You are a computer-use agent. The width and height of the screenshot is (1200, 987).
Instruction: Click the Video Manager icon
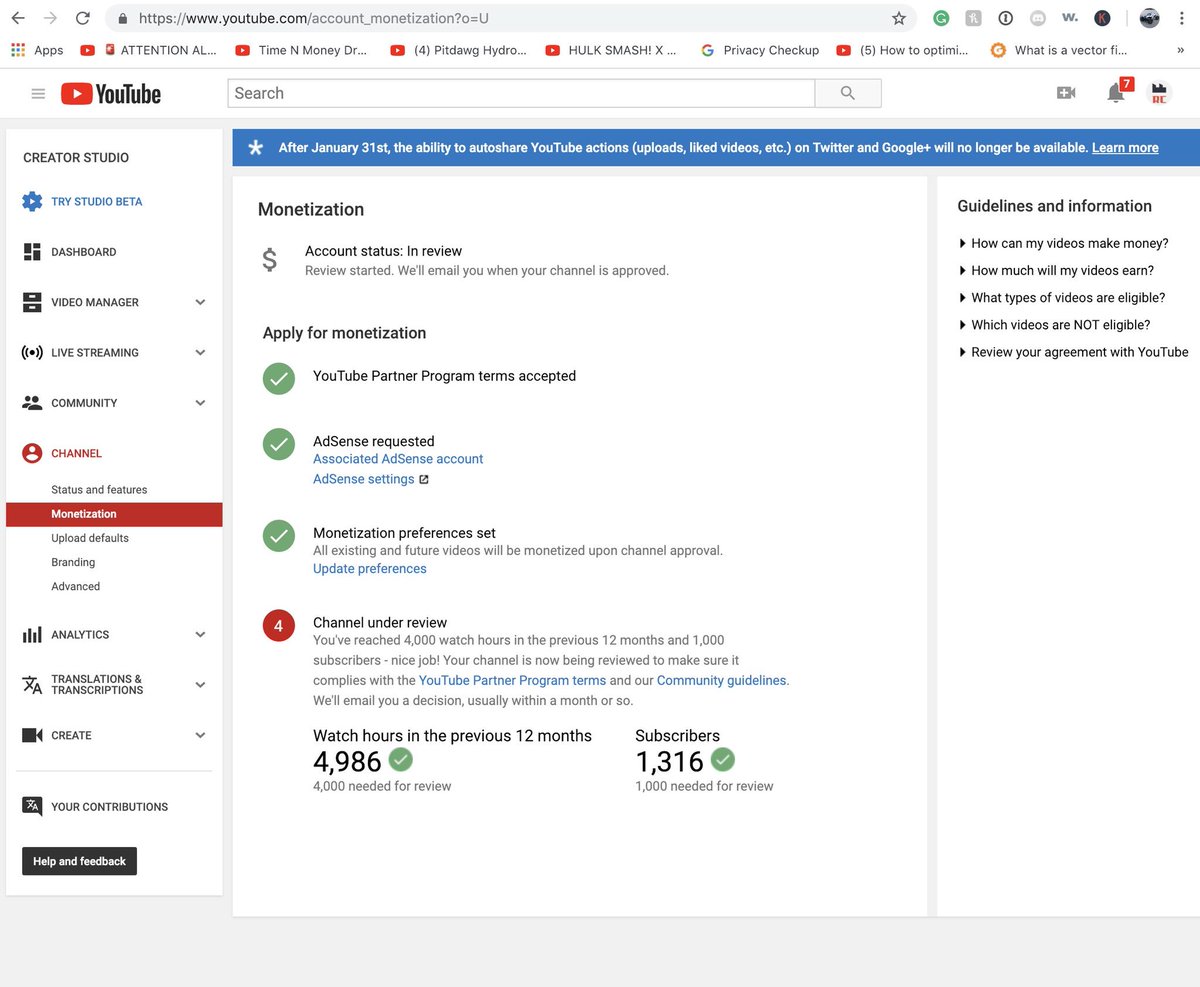32,302
